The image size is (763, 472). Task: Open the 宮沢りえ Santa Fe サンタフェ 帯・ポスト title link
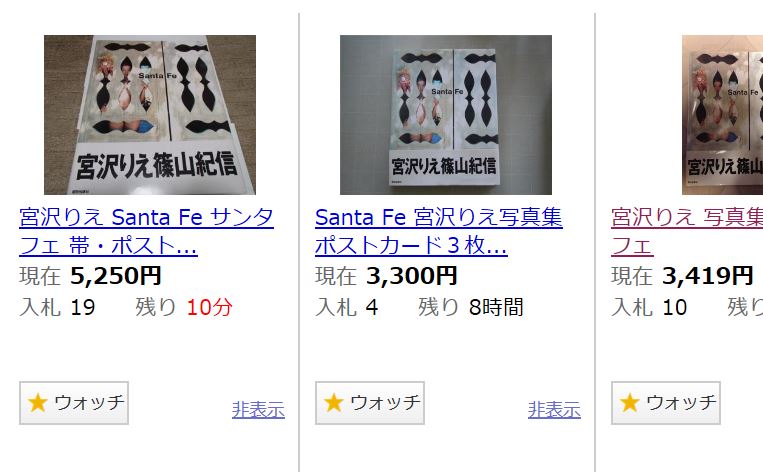pyautogui.click(x=146, y=232)
